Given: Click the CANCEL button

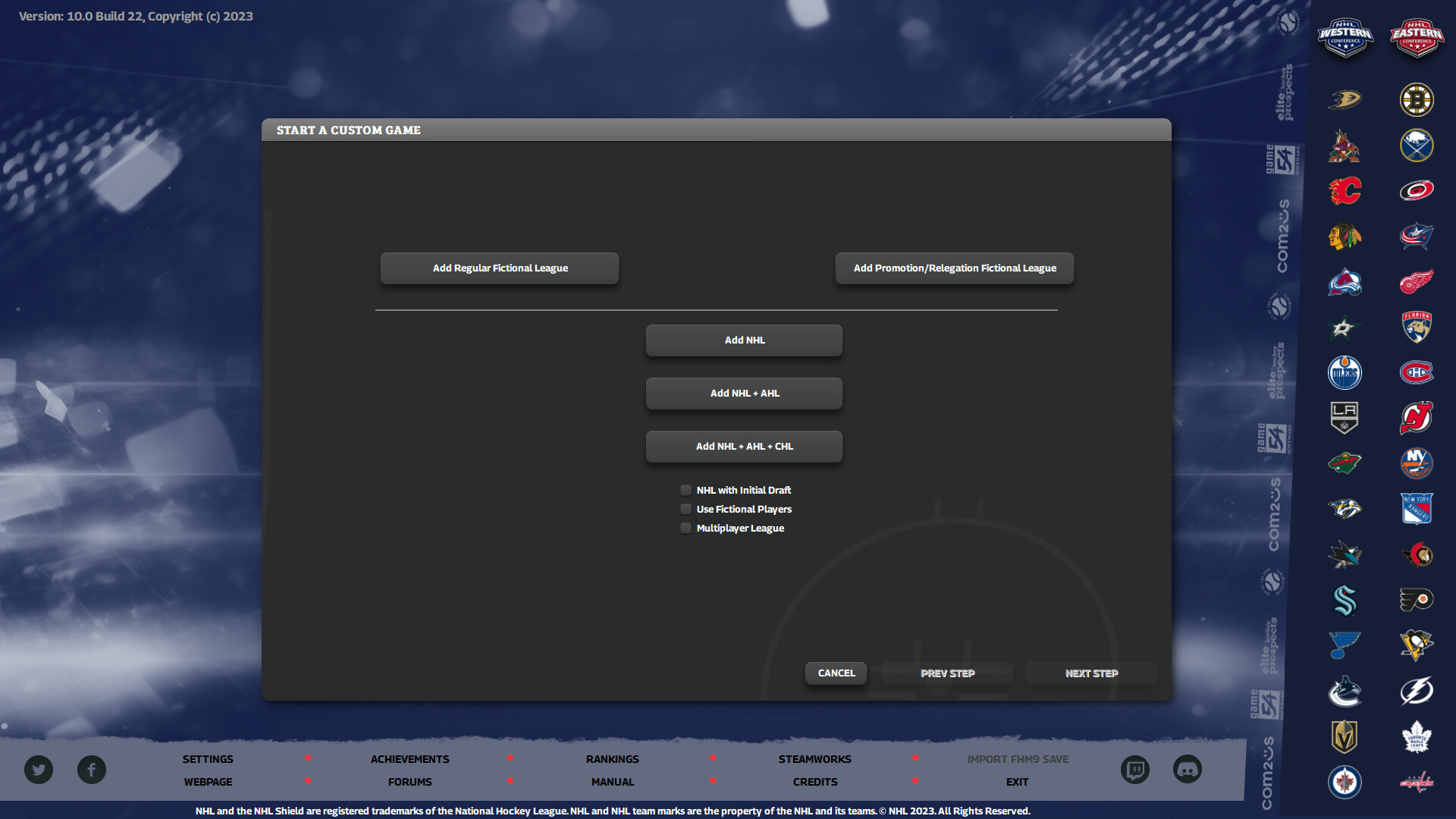Looking at the screenshot, I should pyautogui.click(x=835, y=673).
